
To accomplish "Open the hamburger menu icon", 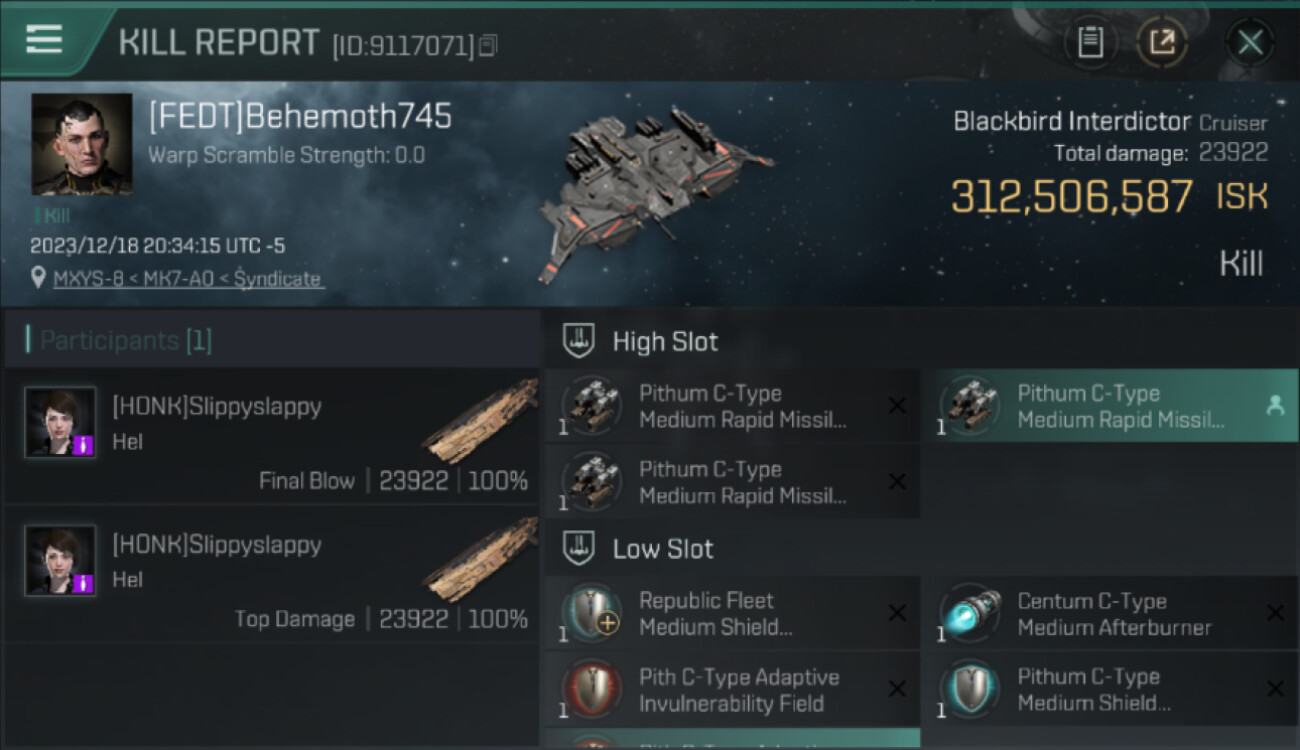I will point(44,40).
